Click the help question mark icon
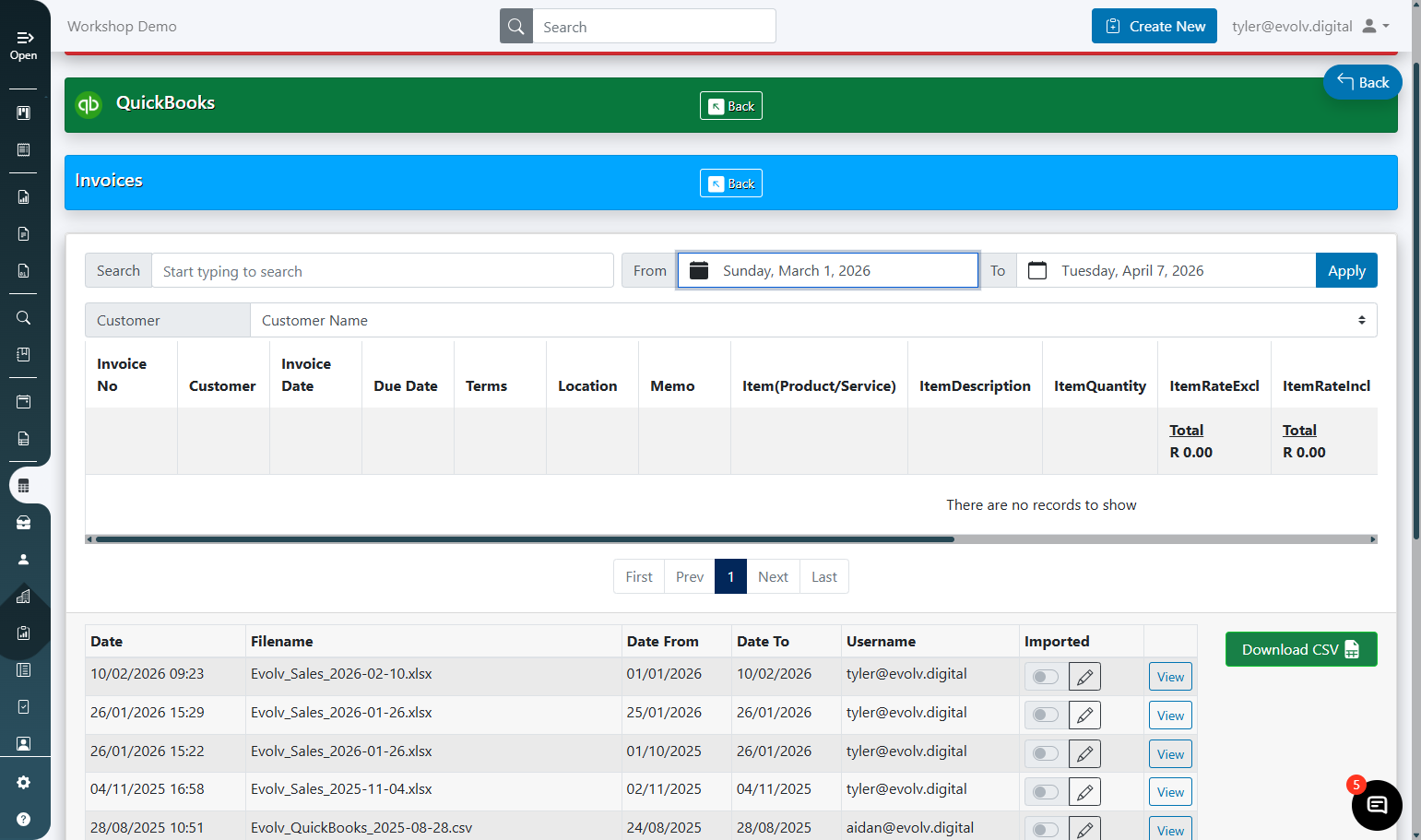 24,819
